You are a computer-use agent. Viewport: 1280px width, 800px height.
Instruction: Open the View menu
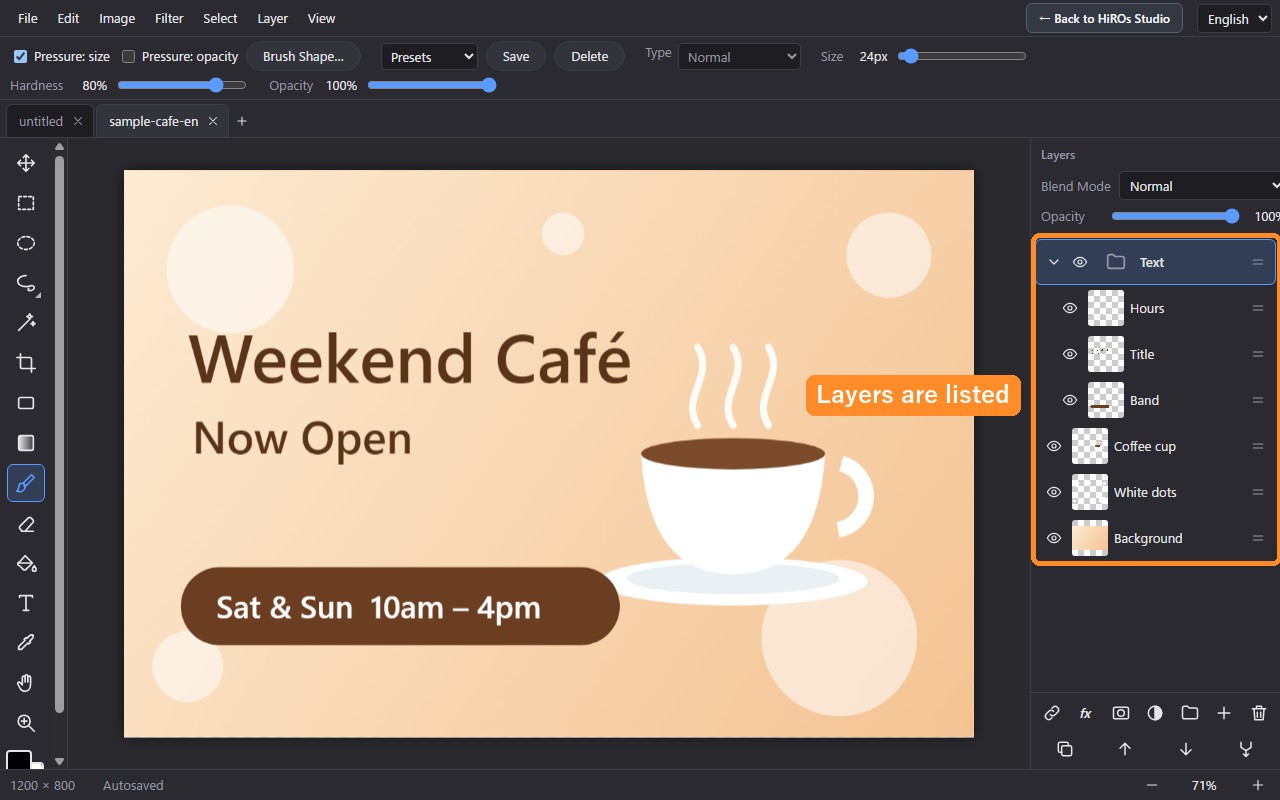point(321,19)
